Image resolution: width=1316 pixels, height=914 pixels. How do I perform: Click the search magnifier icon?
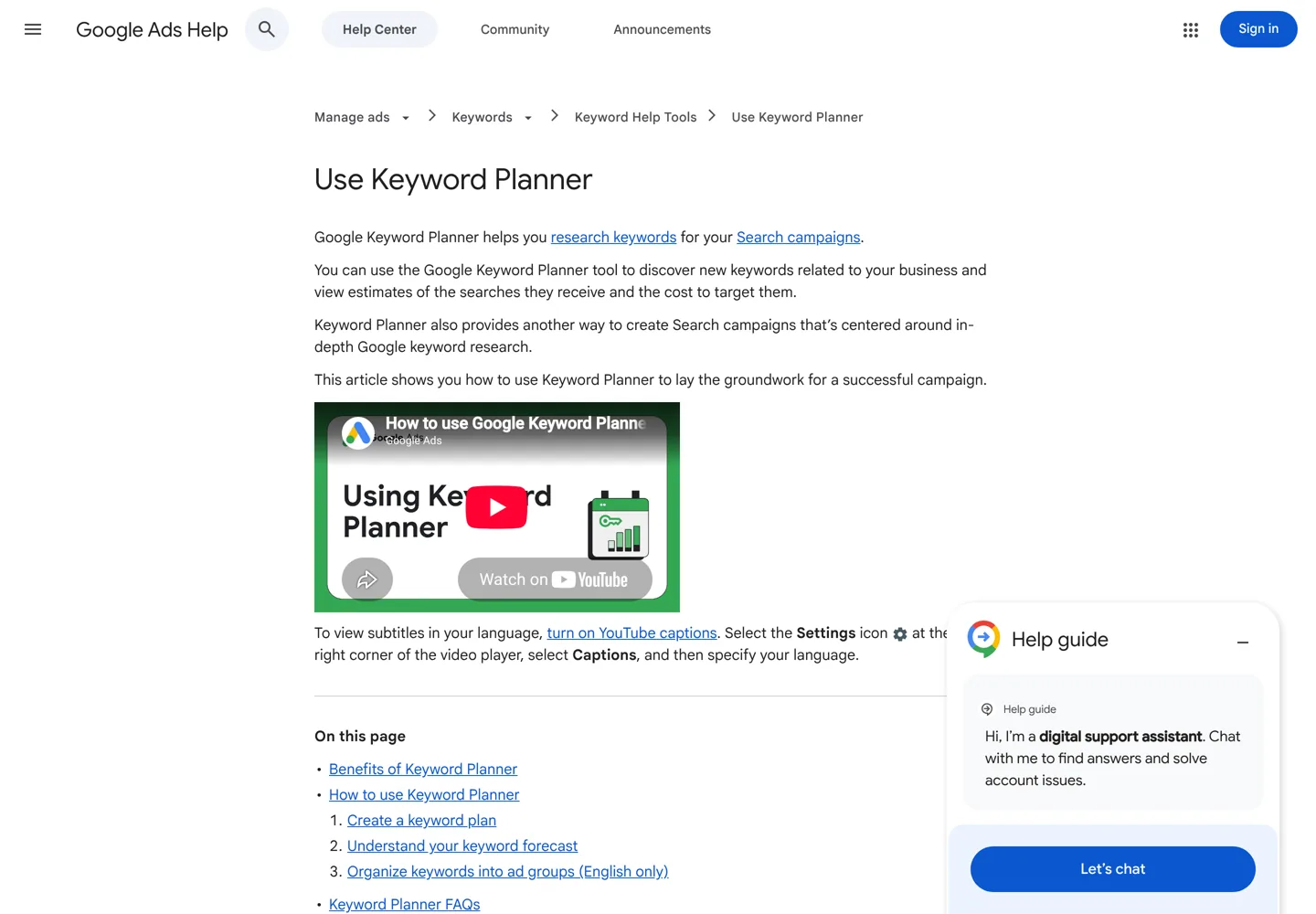(x=267, y=29)
